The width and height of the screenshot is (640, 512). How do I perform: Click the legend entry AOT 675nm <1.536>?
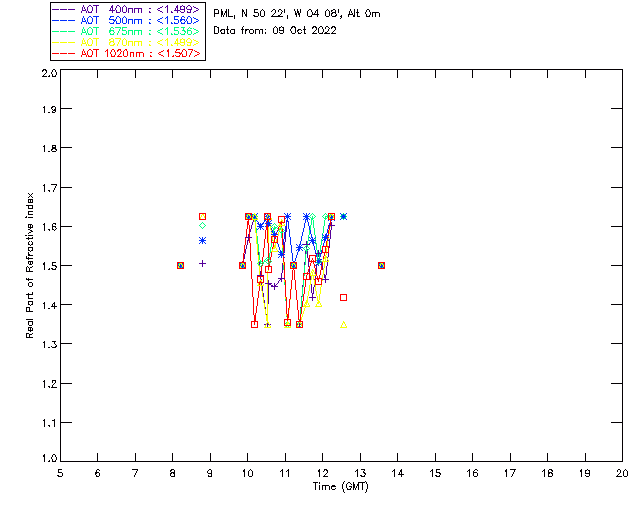click(127, 31)
